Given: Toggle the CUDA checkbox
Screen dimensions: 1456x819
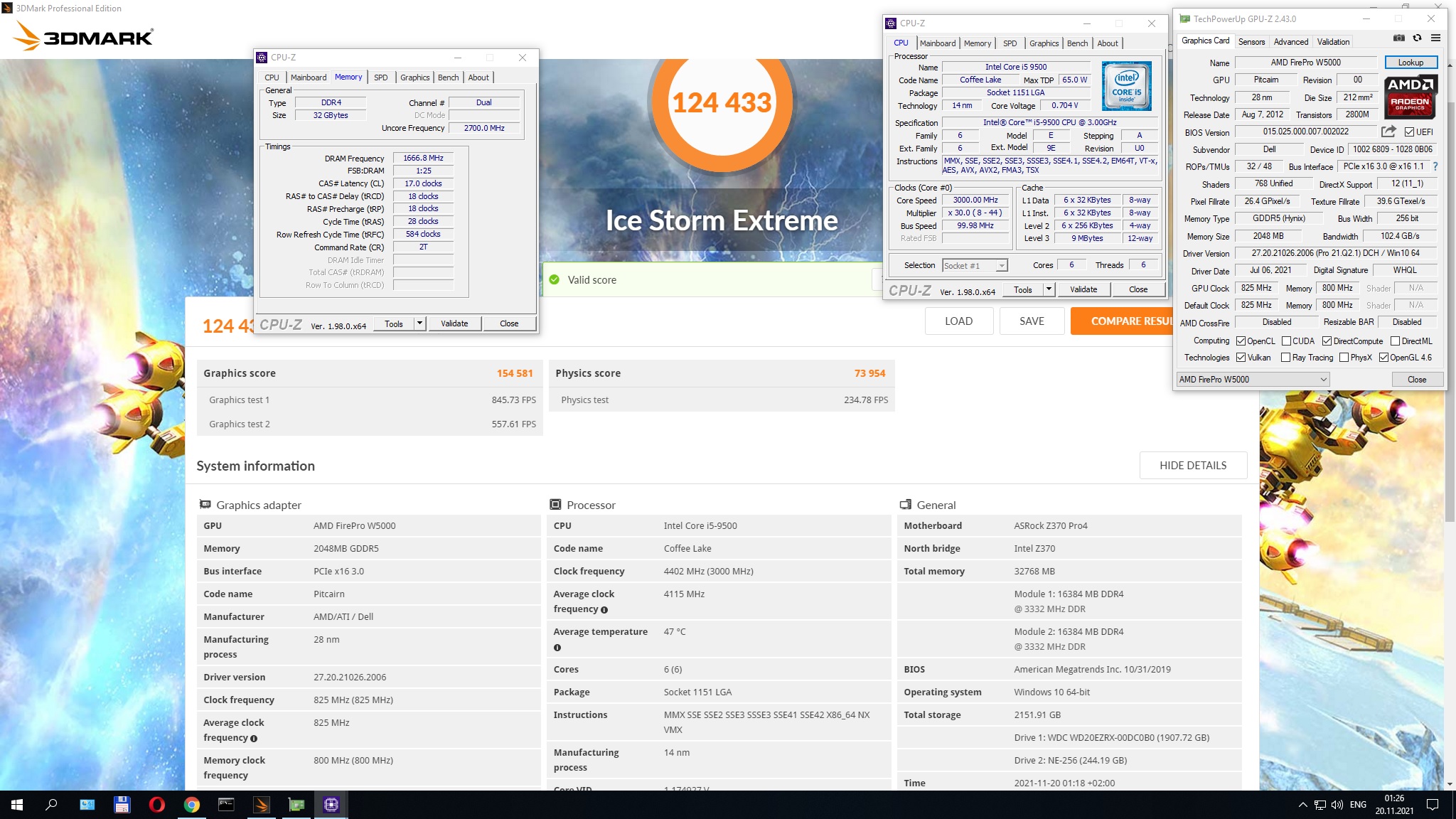Looking at the screenshot, I should (x=1286, y=341).
